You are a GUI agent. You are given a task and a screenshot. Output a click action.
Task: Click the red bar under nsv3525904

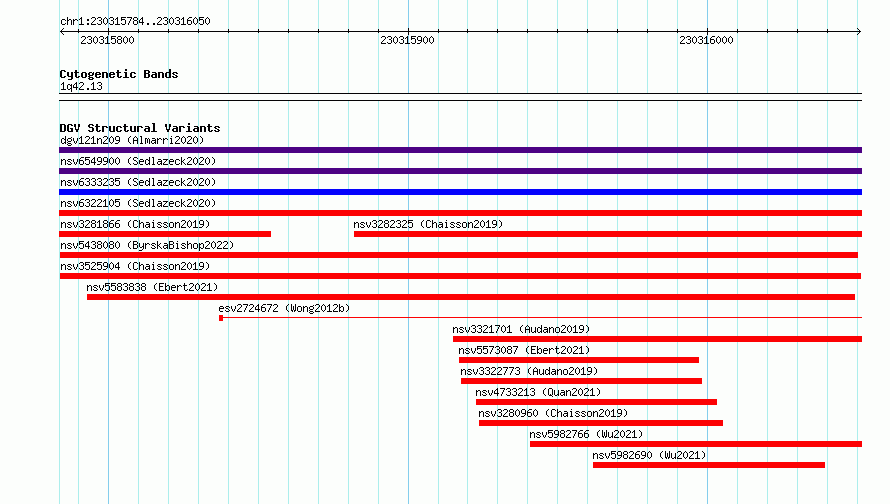tap(460, 276)
